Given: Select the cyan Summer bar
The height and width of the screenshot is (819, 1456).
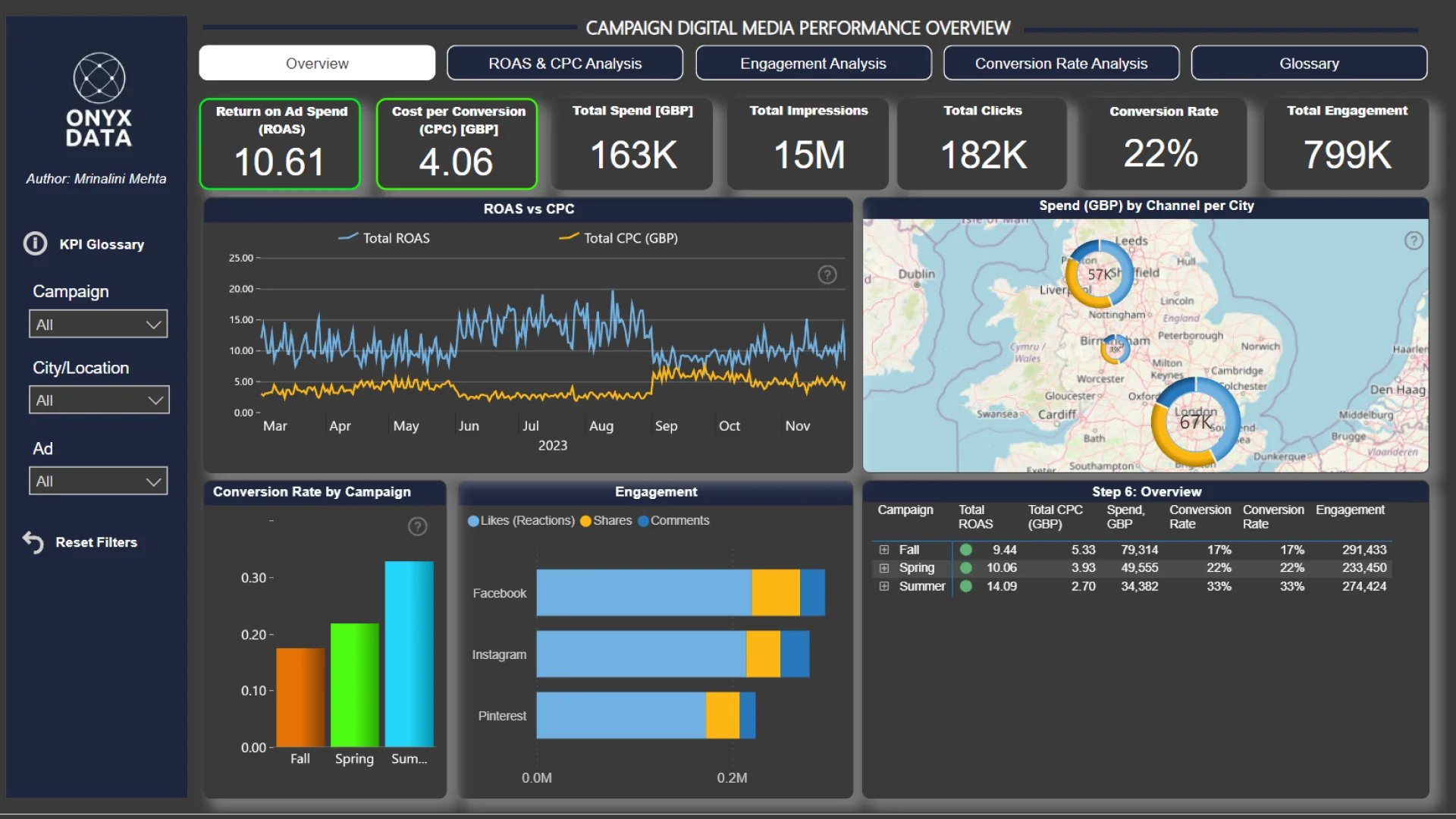Looking at the screenshot, I should coord(409,654).
